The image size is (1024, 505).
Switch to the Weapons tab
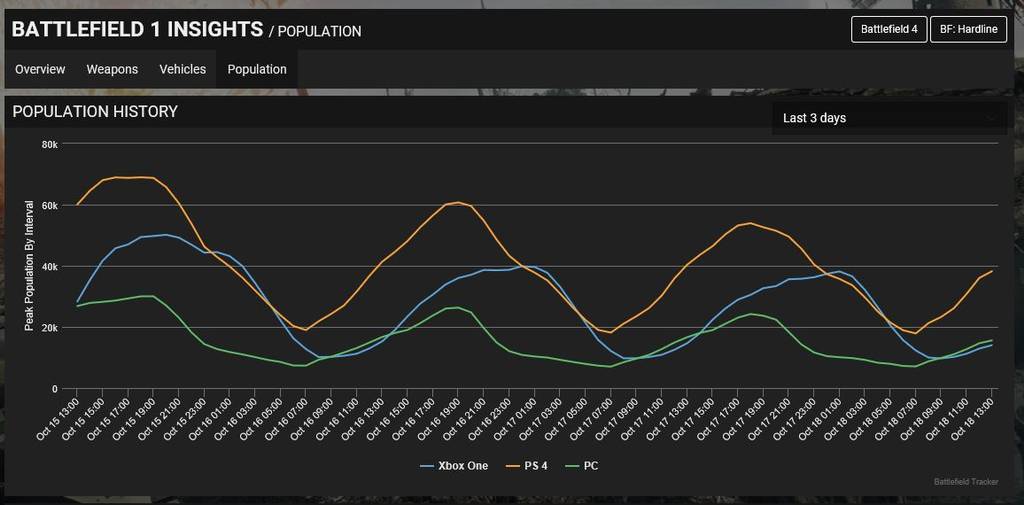point(112,69)
